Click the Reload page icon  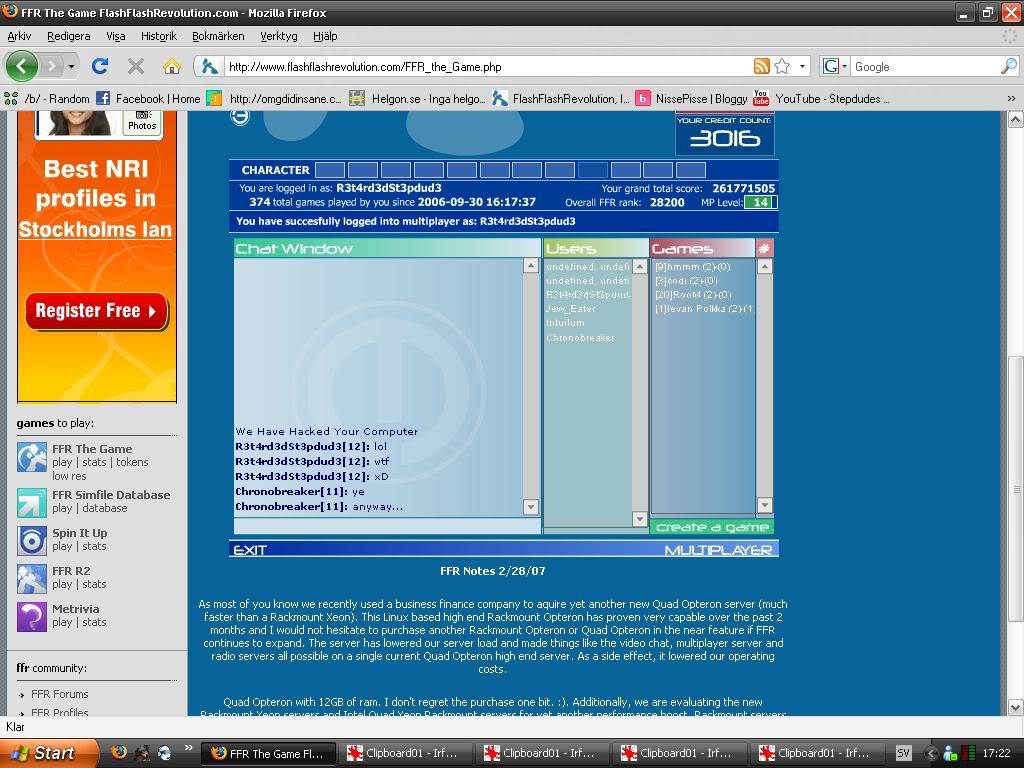click(100, 66)
